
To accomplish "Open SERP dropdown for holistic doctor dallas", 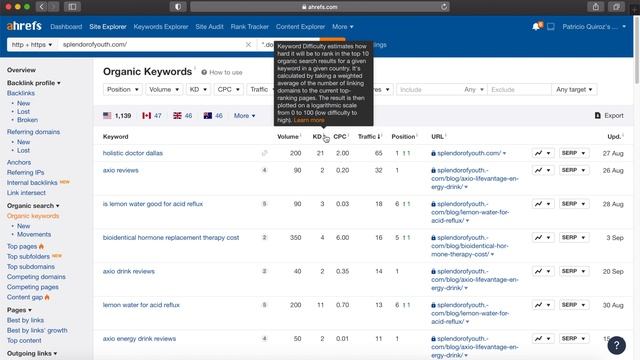I will [574, 153].
